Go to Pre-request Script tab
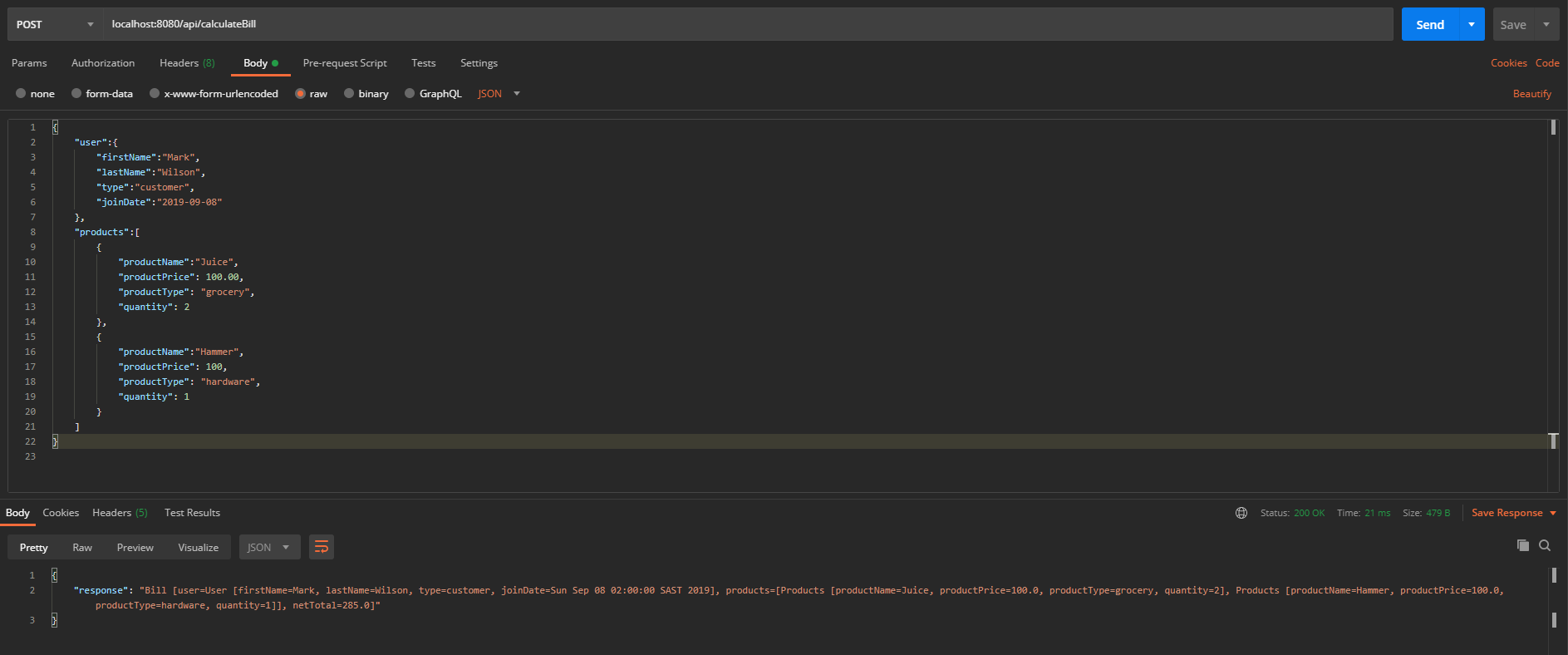Screen dimensions: 1568x655 tap(345, 63)
